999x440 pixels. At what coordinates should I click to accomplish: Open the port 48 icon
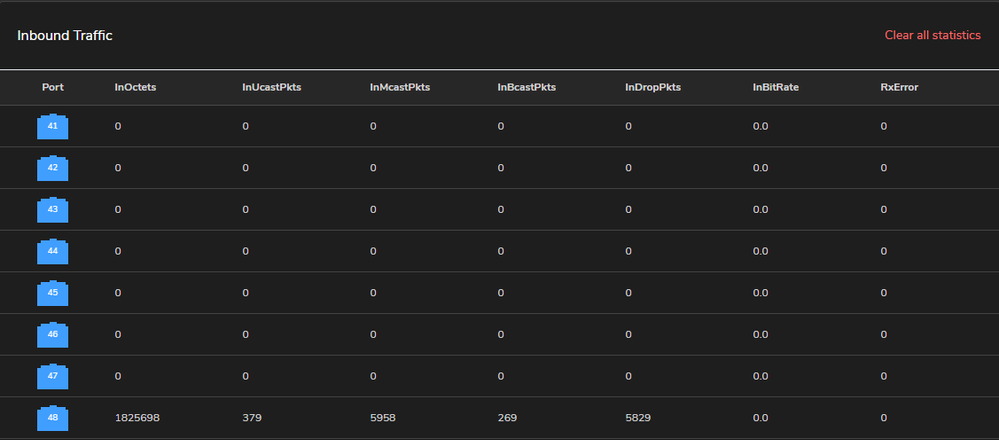pyautogui.click(x=53, y=418)
